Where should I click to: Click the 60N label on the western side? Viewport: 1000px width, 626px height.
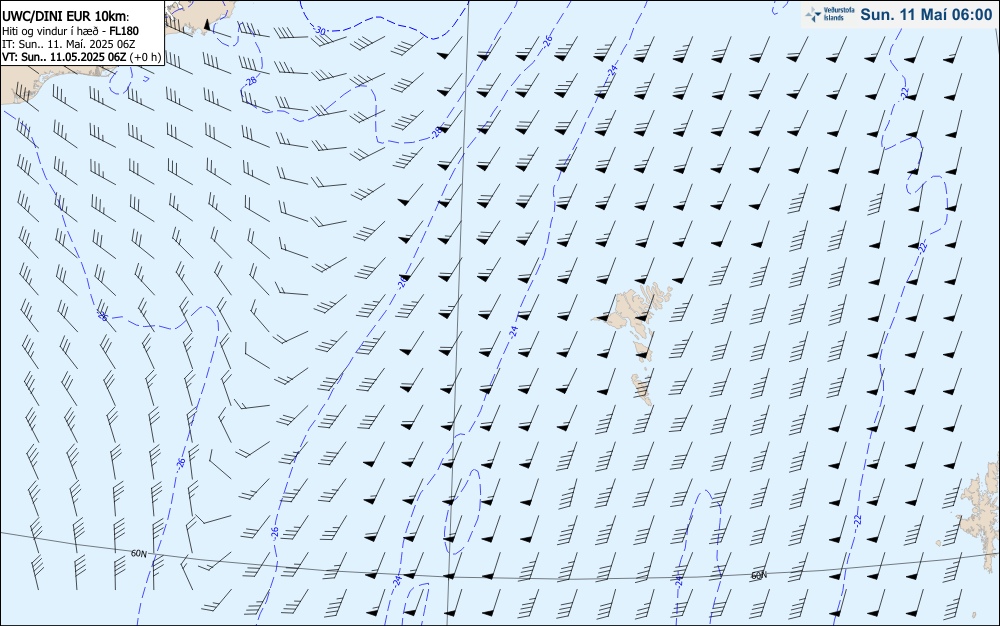tap(138, 553)
